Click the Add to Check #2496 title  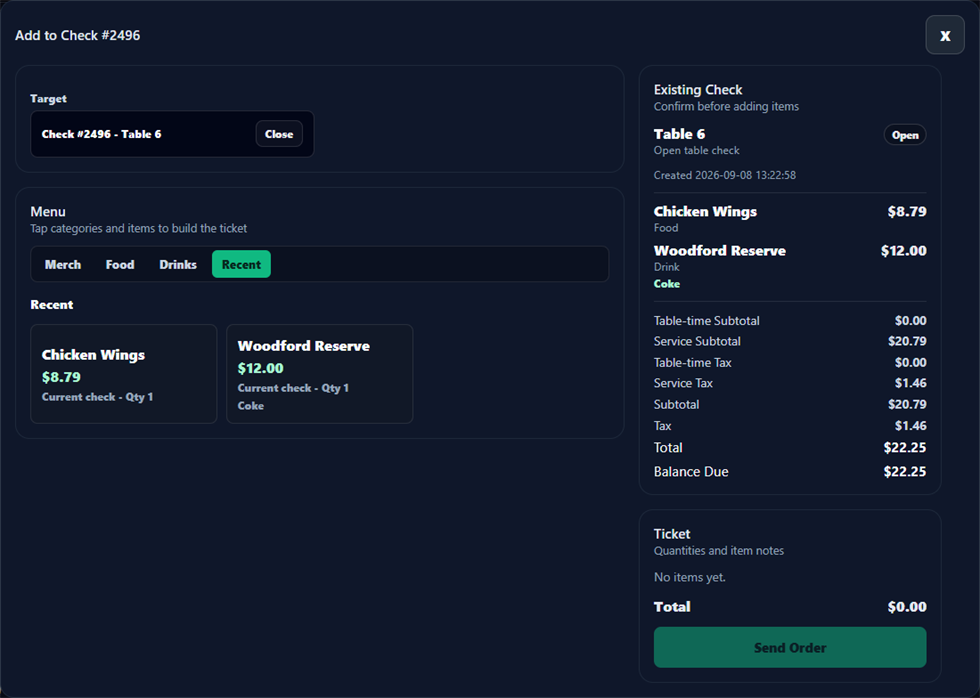78,35
